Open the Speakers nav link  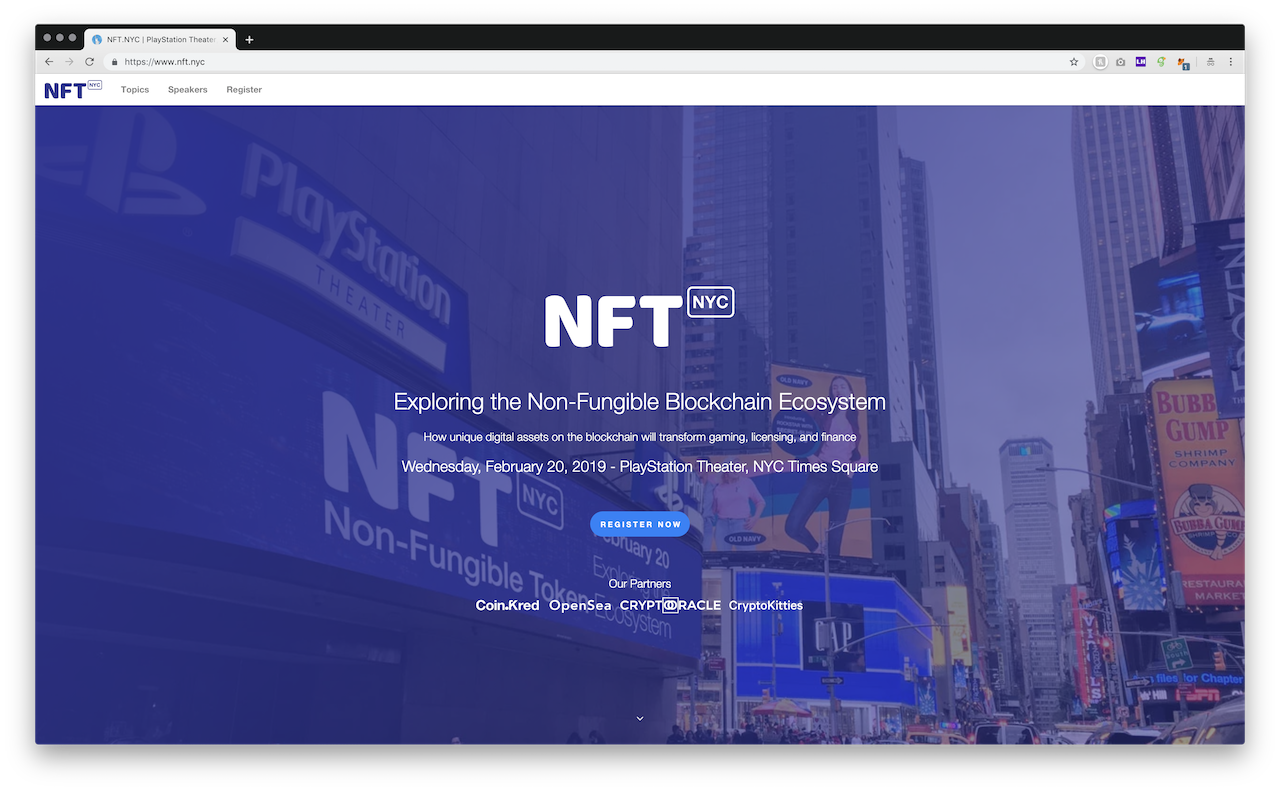(x=188, y=90)
